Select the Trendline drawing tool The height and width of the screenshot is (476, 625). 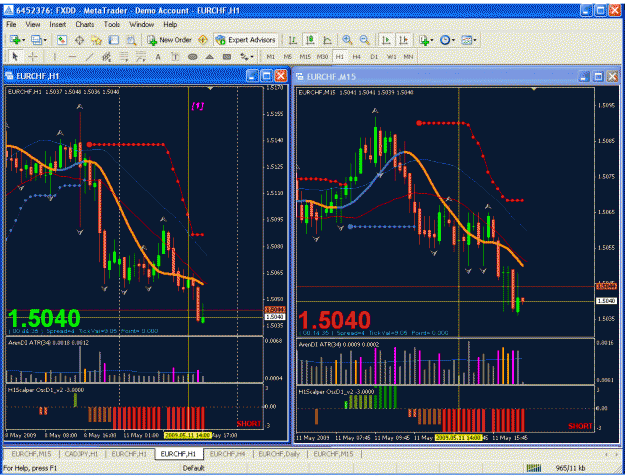[89, 57]
